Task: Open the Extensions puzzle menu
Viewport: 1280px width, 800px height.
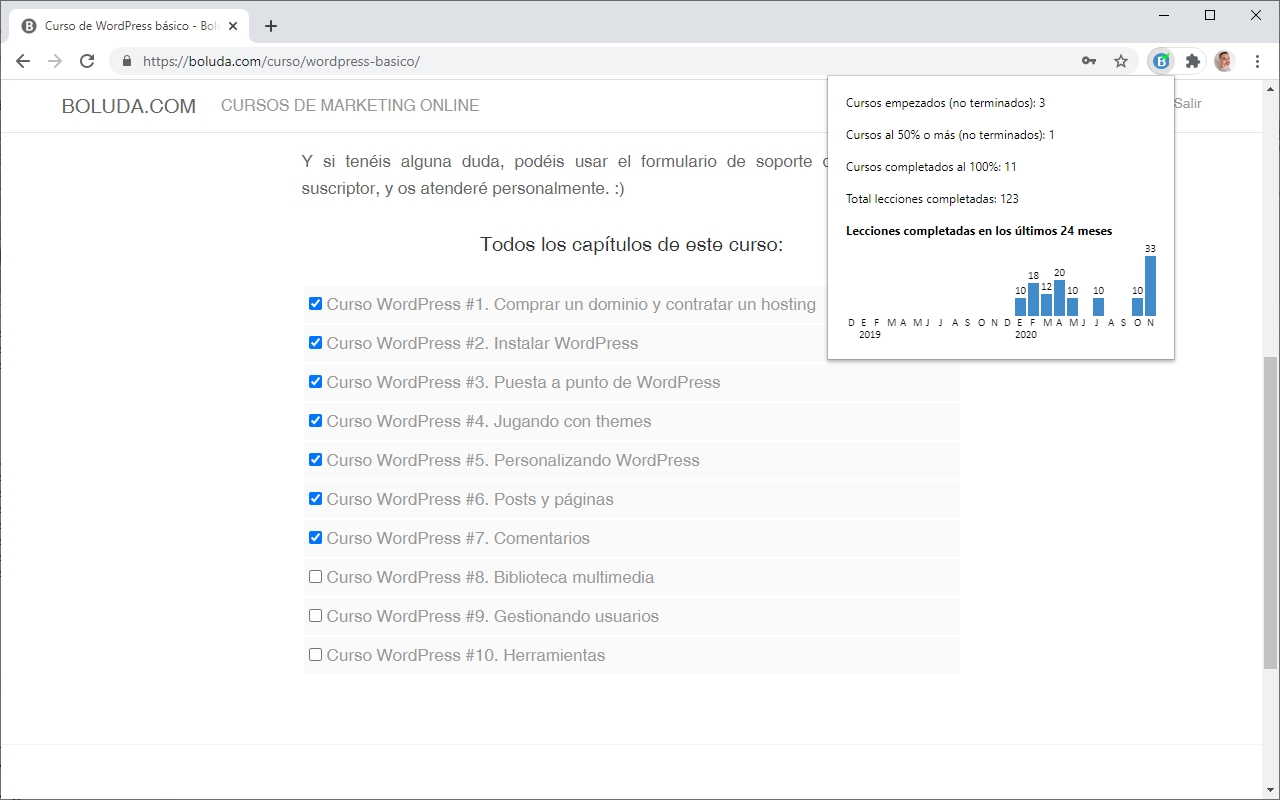Action: 1193,61
